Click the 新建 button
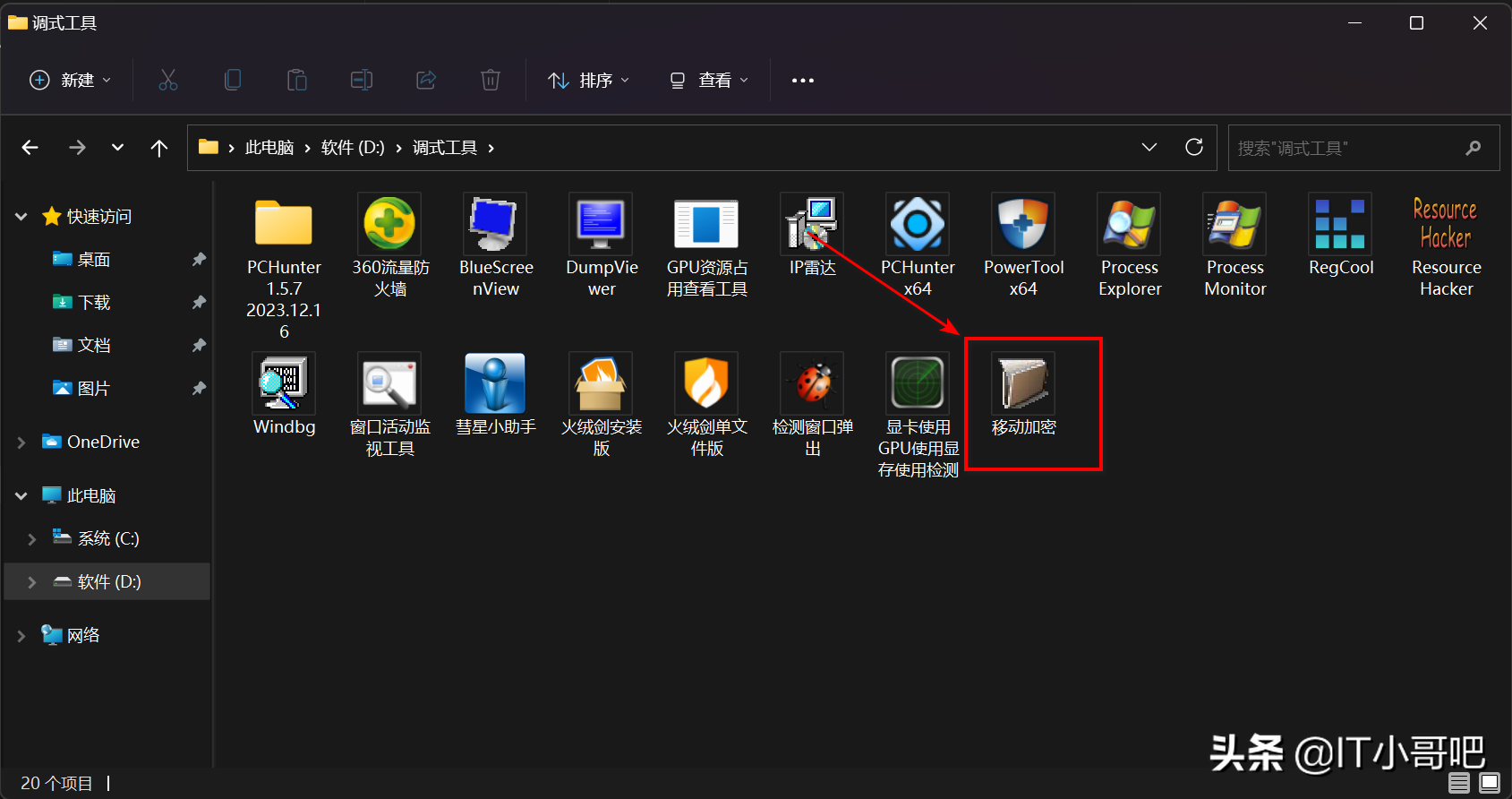This screenshot has height=799, width=1512. (70, 81)
